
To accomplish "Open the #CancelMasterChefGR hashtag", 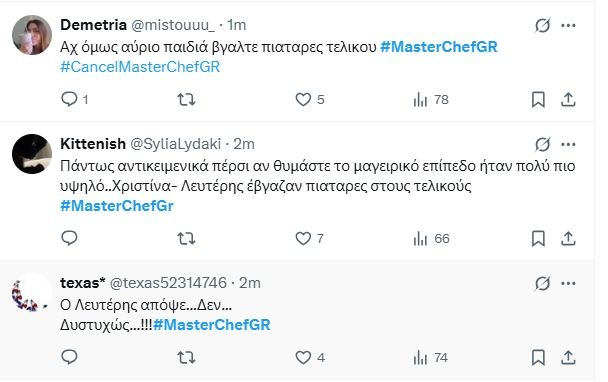I will tap(140, 67).
